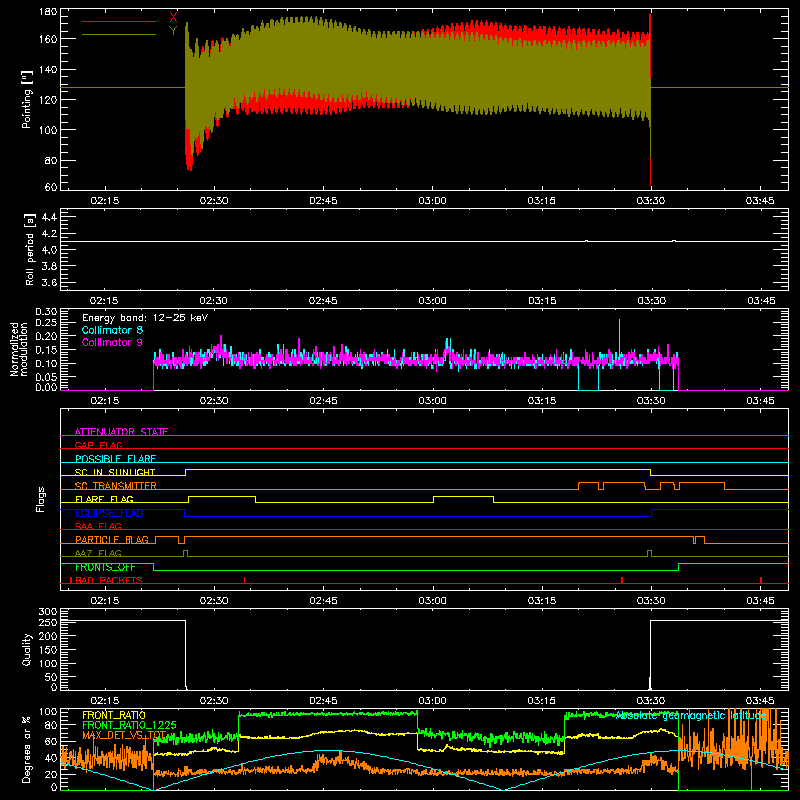800x800 pixels.
Task: Click 03:30 tick under Roll period plot
Action: tap(651, 301)
